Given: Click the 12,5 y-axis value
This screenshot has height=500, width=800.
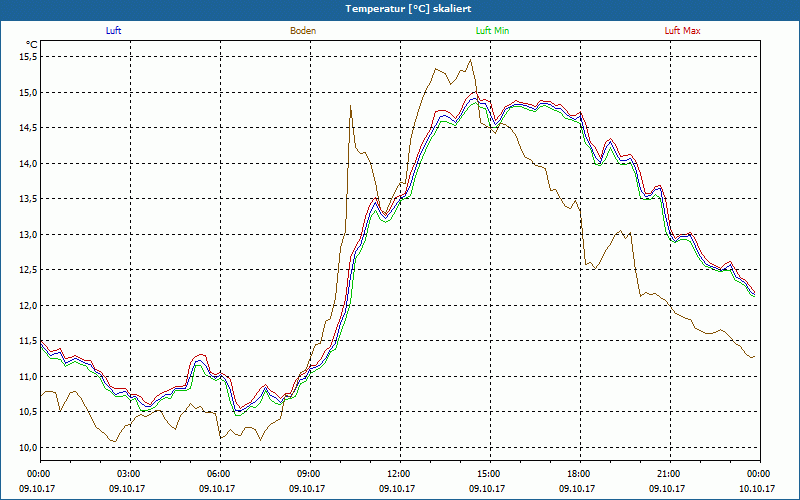Looking at the screenshot, I should [29, 270].
